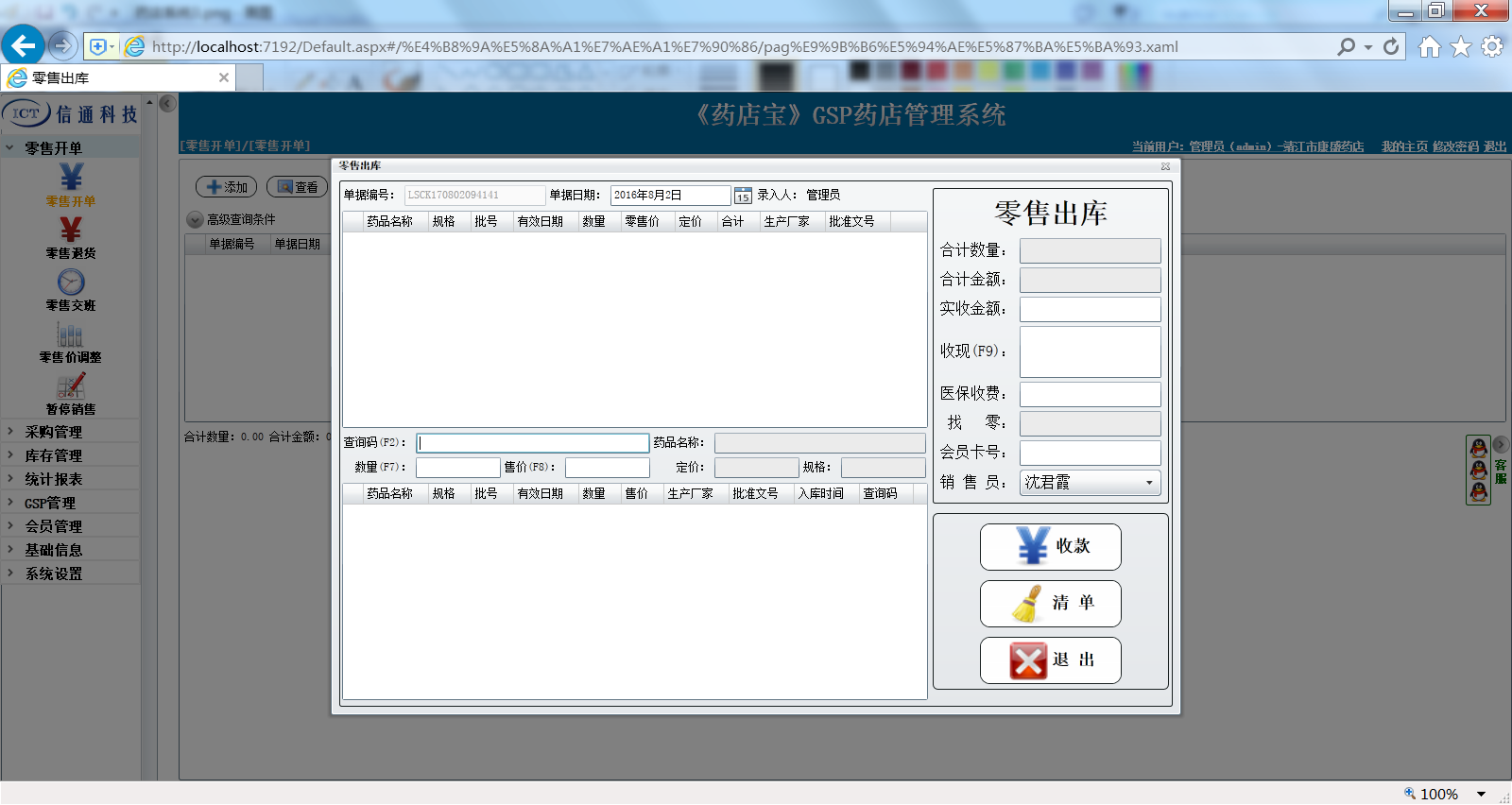Click the 清单 clear list button
The width and height of the screenshot is (1512, 805).
point(1050,604)
